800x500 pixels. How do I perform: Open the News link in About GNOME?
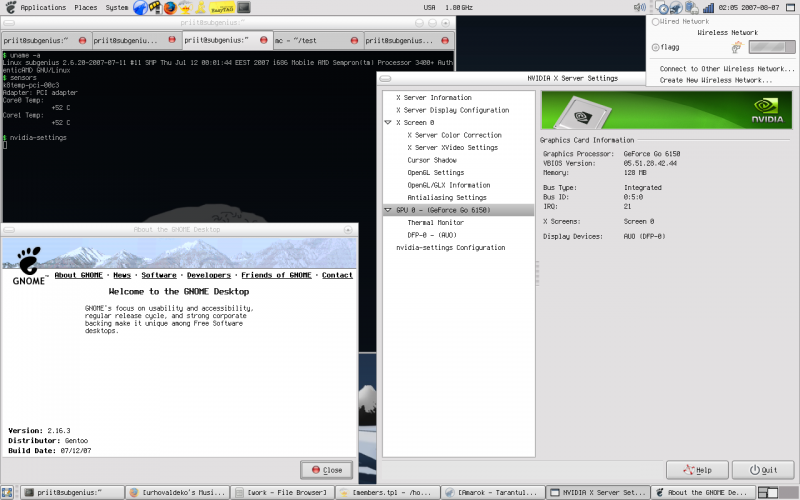coord(122,275)
